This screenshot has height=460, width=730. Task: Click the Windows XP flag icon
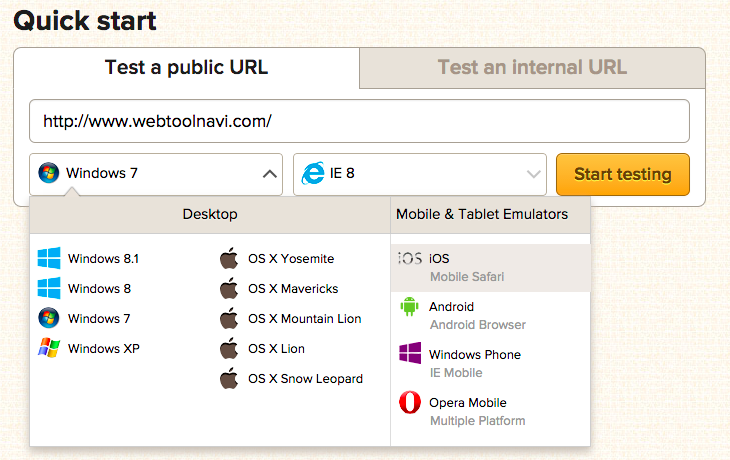[49, 348]
